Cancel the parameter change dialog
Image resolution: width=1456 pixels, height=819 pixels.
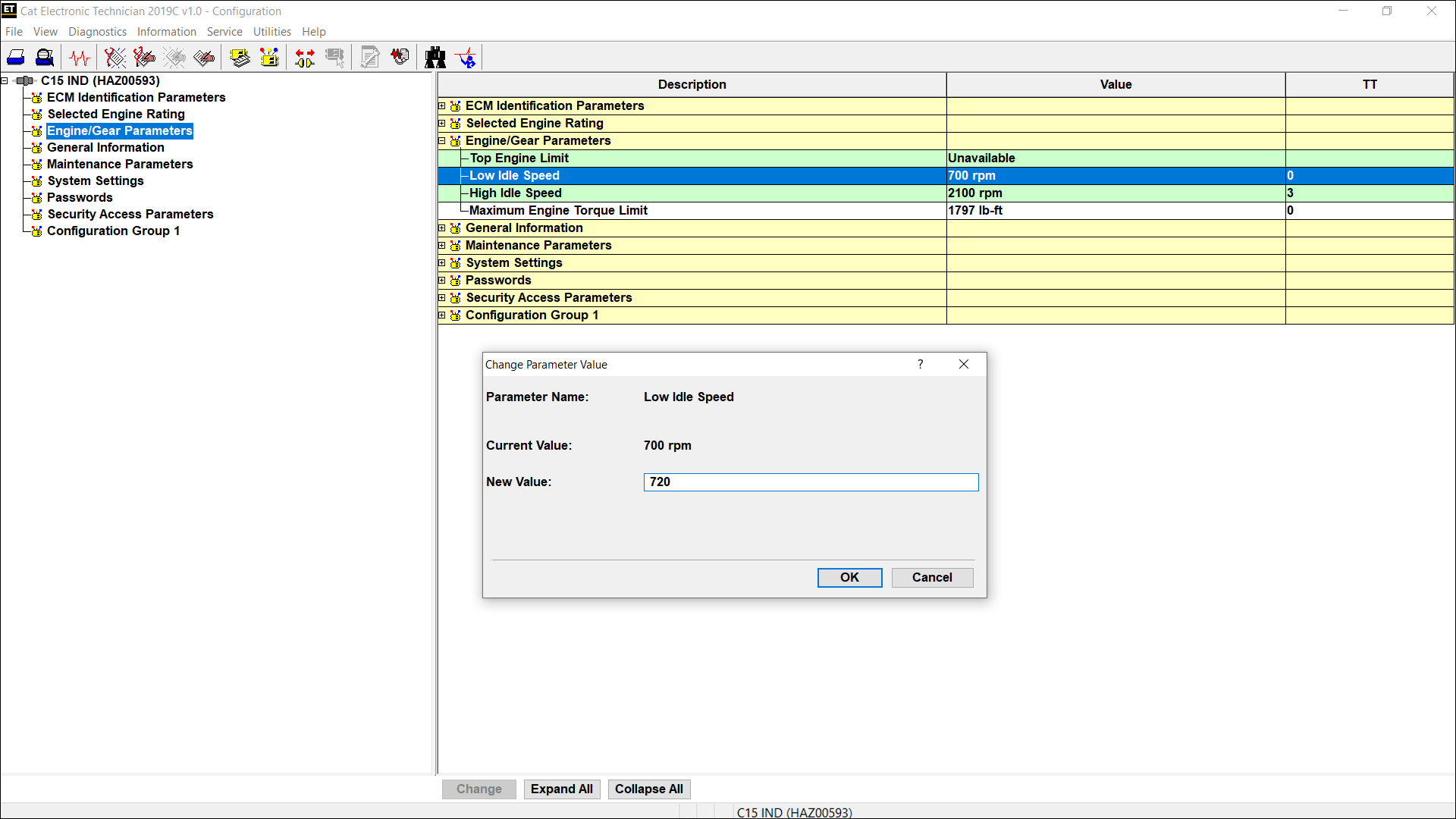(x=932, y=578)
